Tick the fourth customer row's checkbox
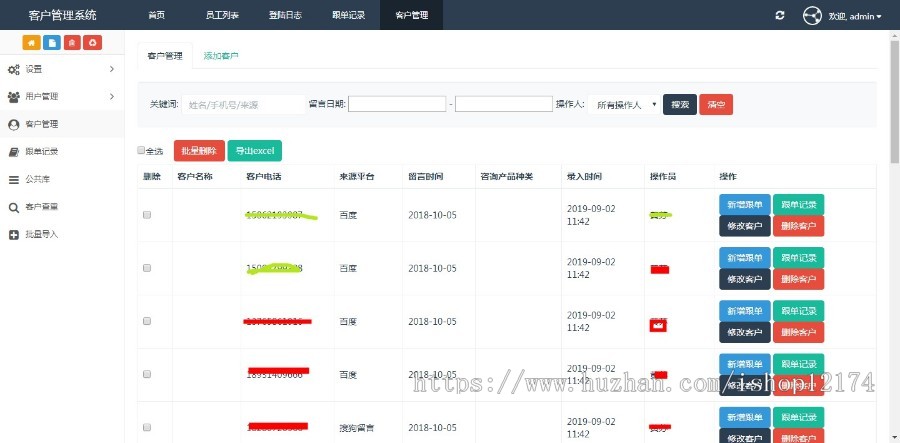900x443 pixels. coord(147,374)
